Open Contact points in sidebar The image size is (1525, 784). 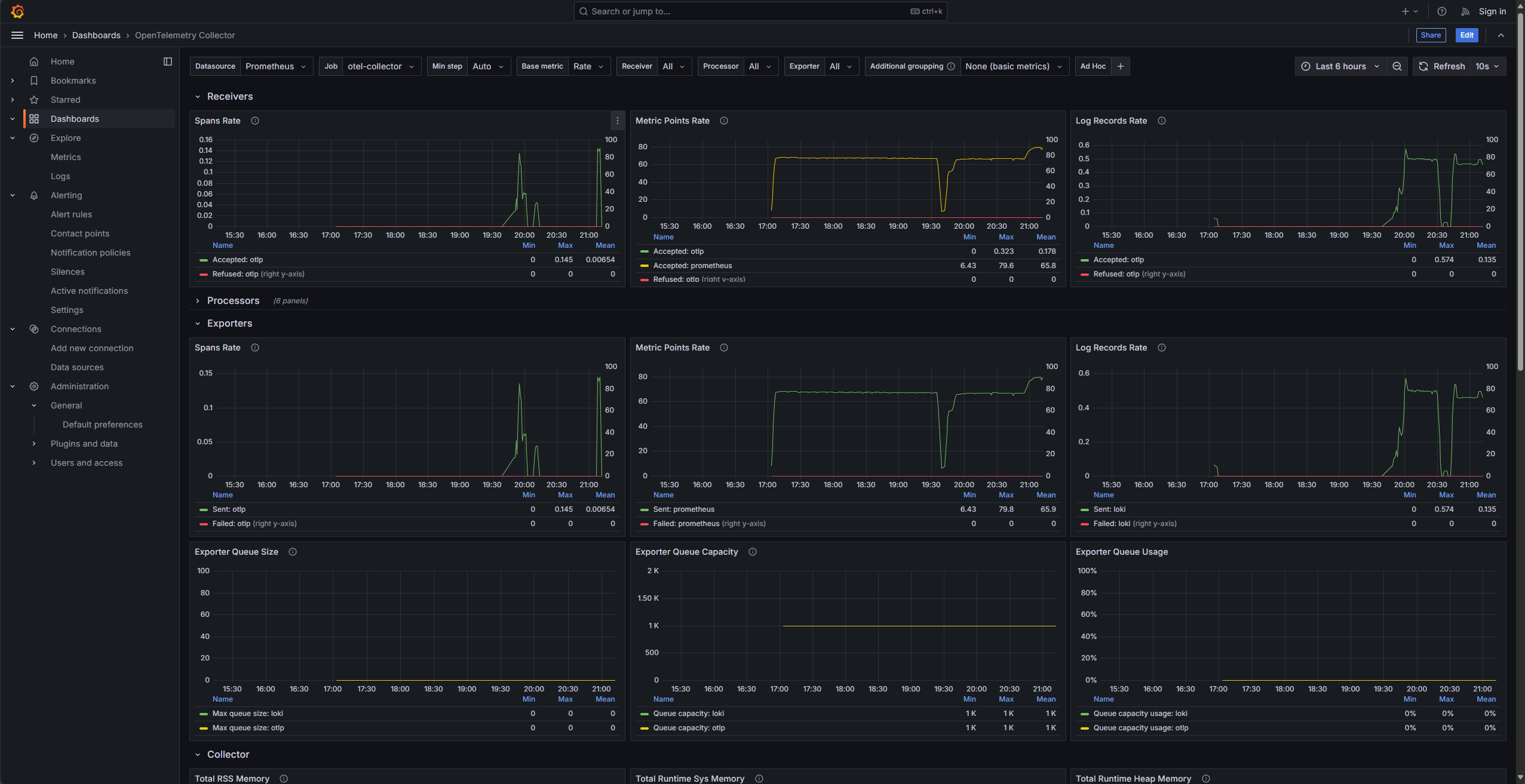click(80, 233)
